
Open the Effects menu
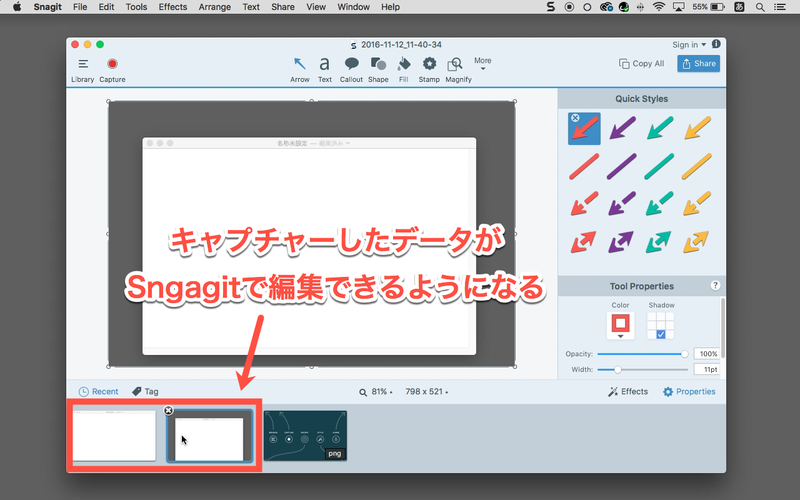(172, 7)
